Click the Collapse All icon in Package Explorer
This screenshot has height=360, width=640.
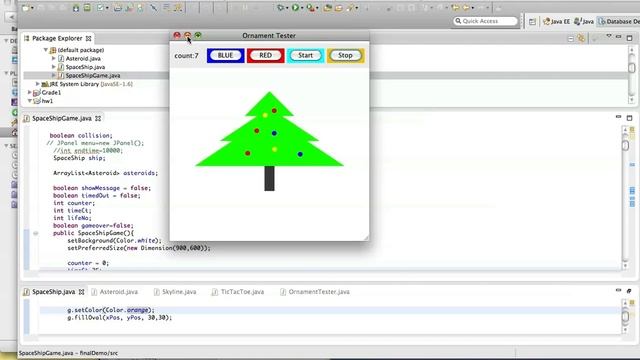(571, 38)
